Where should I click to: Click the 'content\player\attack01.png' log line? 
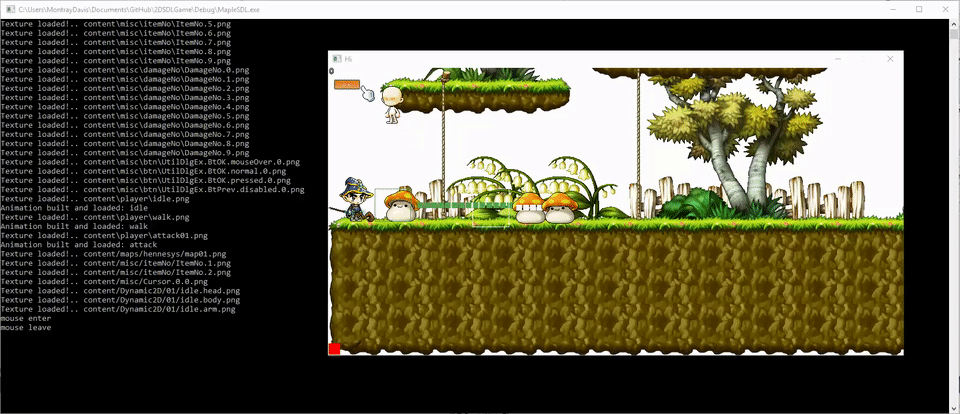[104, 236]
